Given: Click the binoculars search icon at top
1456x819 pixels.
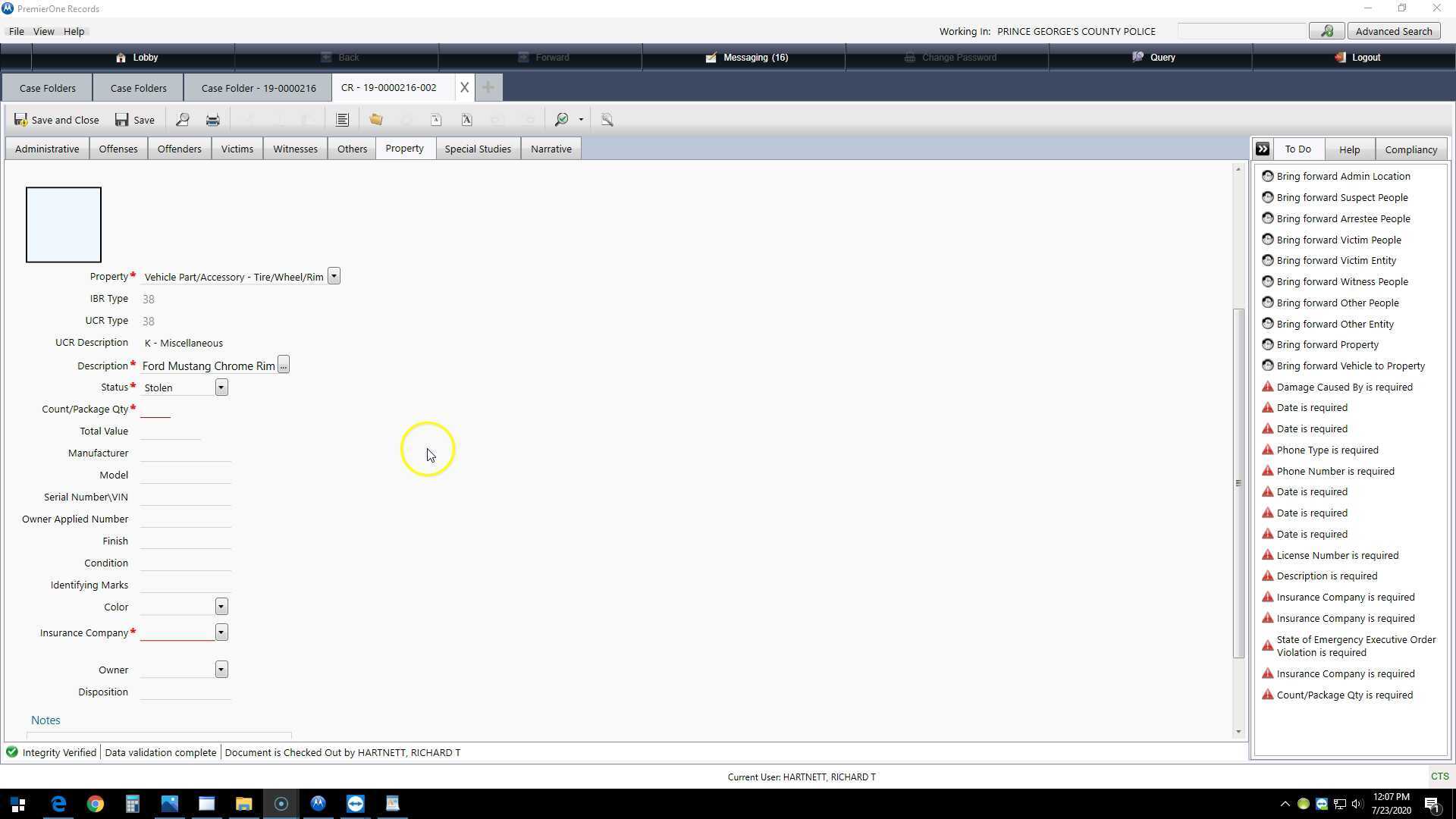Looking at the screenshot, I should click(x=1326, y=31).
